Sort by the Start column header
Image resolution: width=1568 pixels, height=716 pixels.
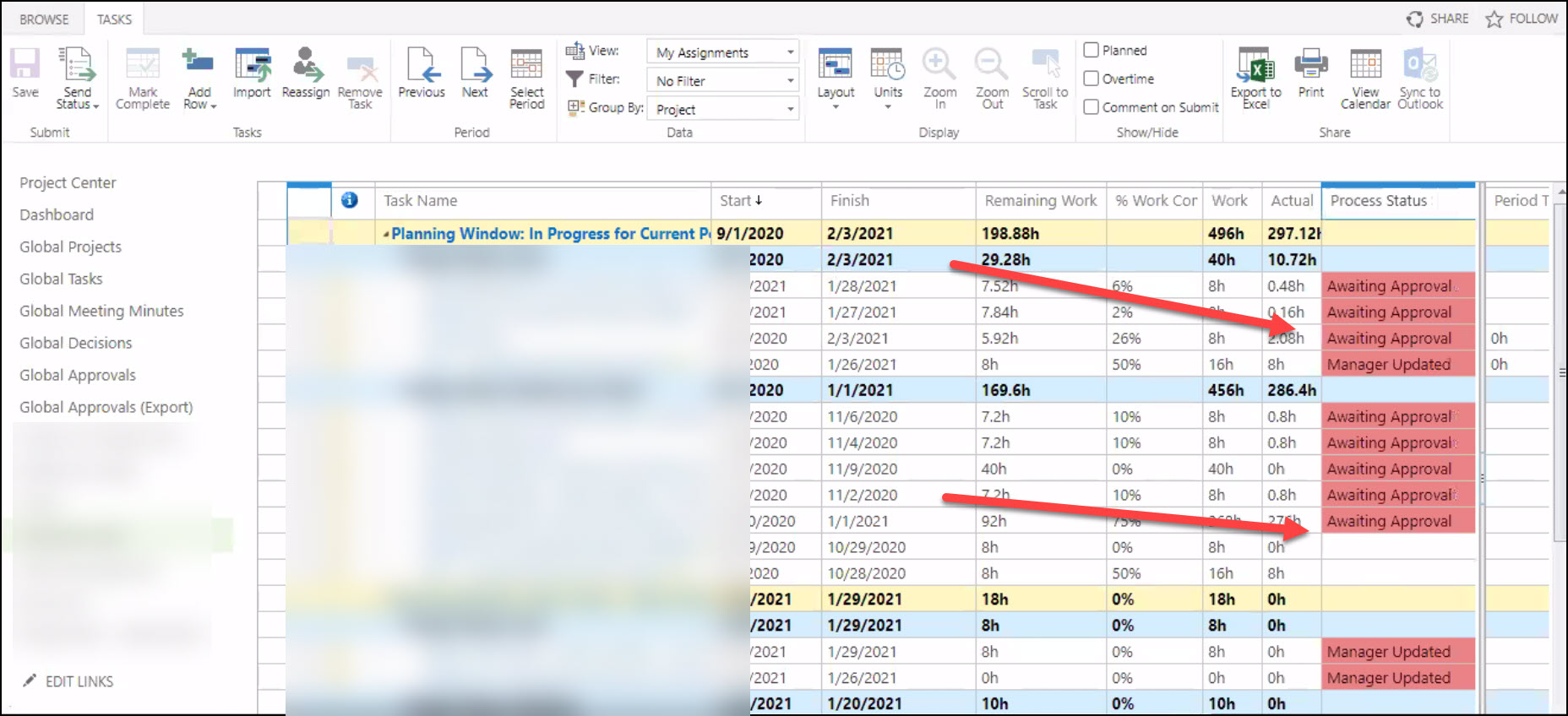765,201
